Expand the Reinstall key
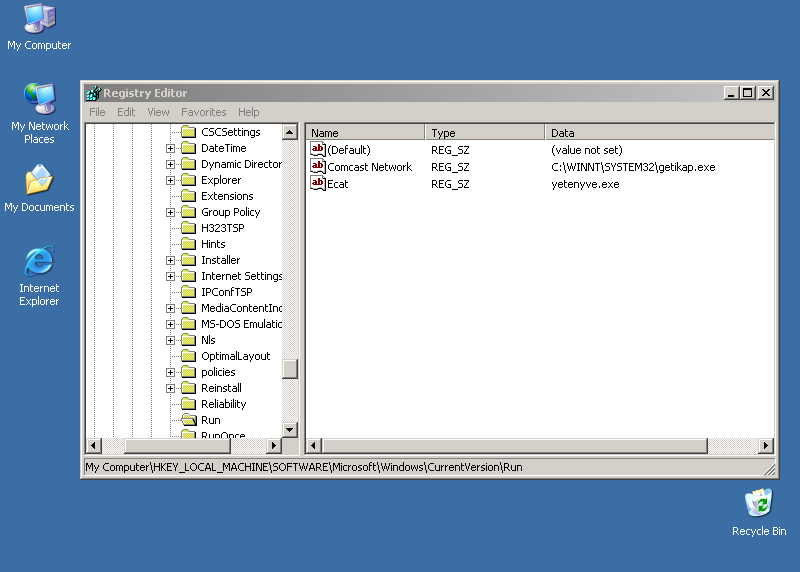 coord(170,388)
